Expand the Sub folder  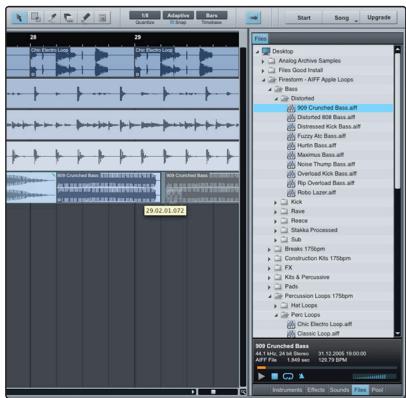coord(276,240)
